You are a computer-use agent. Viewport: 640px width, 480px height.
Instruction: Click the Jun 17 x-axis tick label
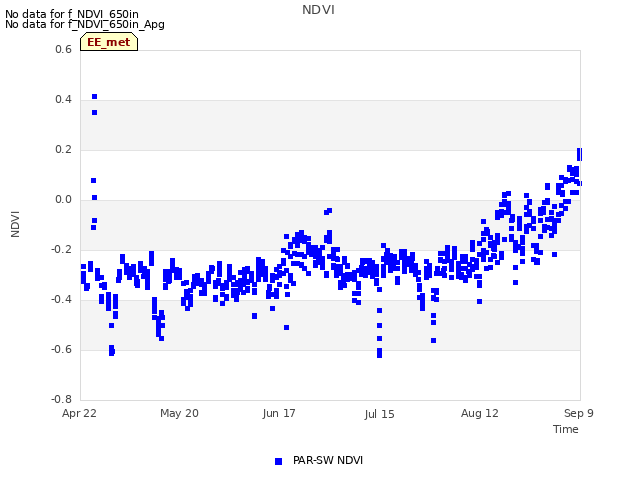279,413
